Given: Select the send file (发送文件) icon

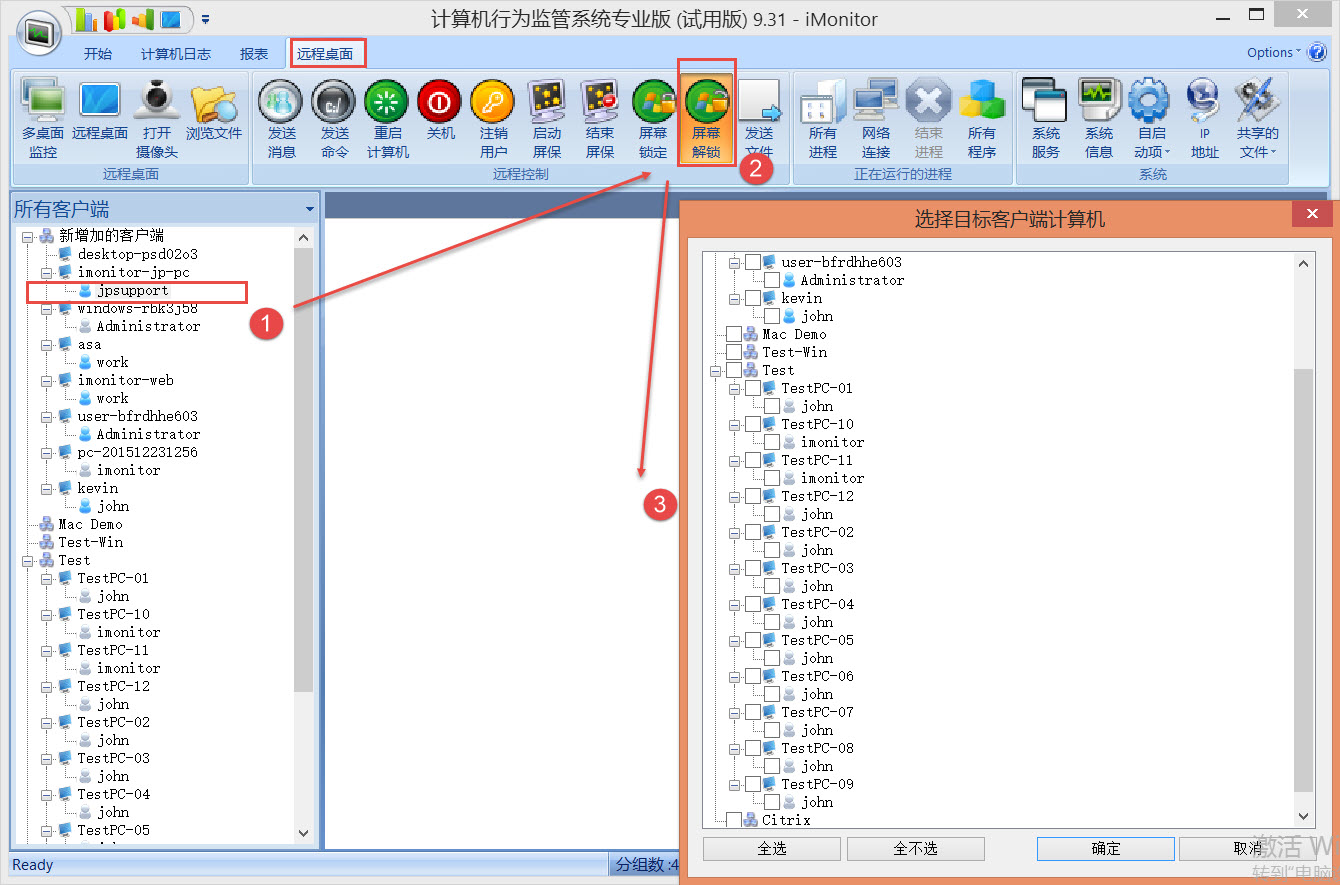Looking at the screenshot, I should (x=760, y=120).
